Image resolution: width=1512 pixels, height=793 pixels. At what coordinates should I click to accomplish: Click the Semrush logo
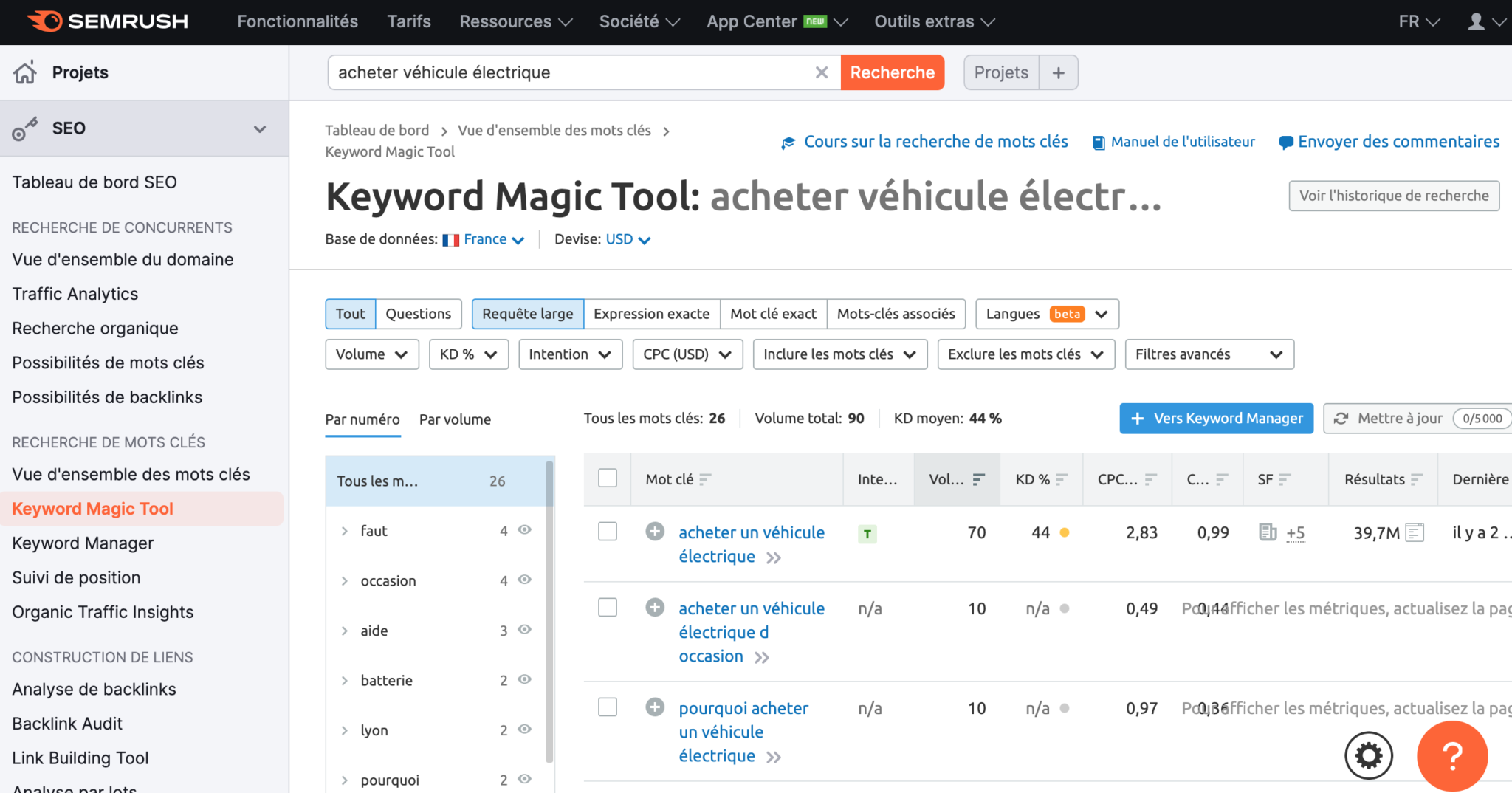click(x=108, y=21)
